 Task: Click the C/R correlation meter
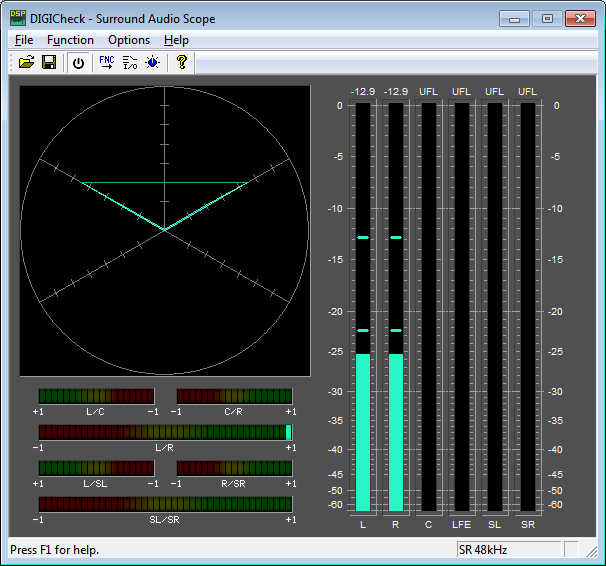pyautogui.click(x=234, y=396)
